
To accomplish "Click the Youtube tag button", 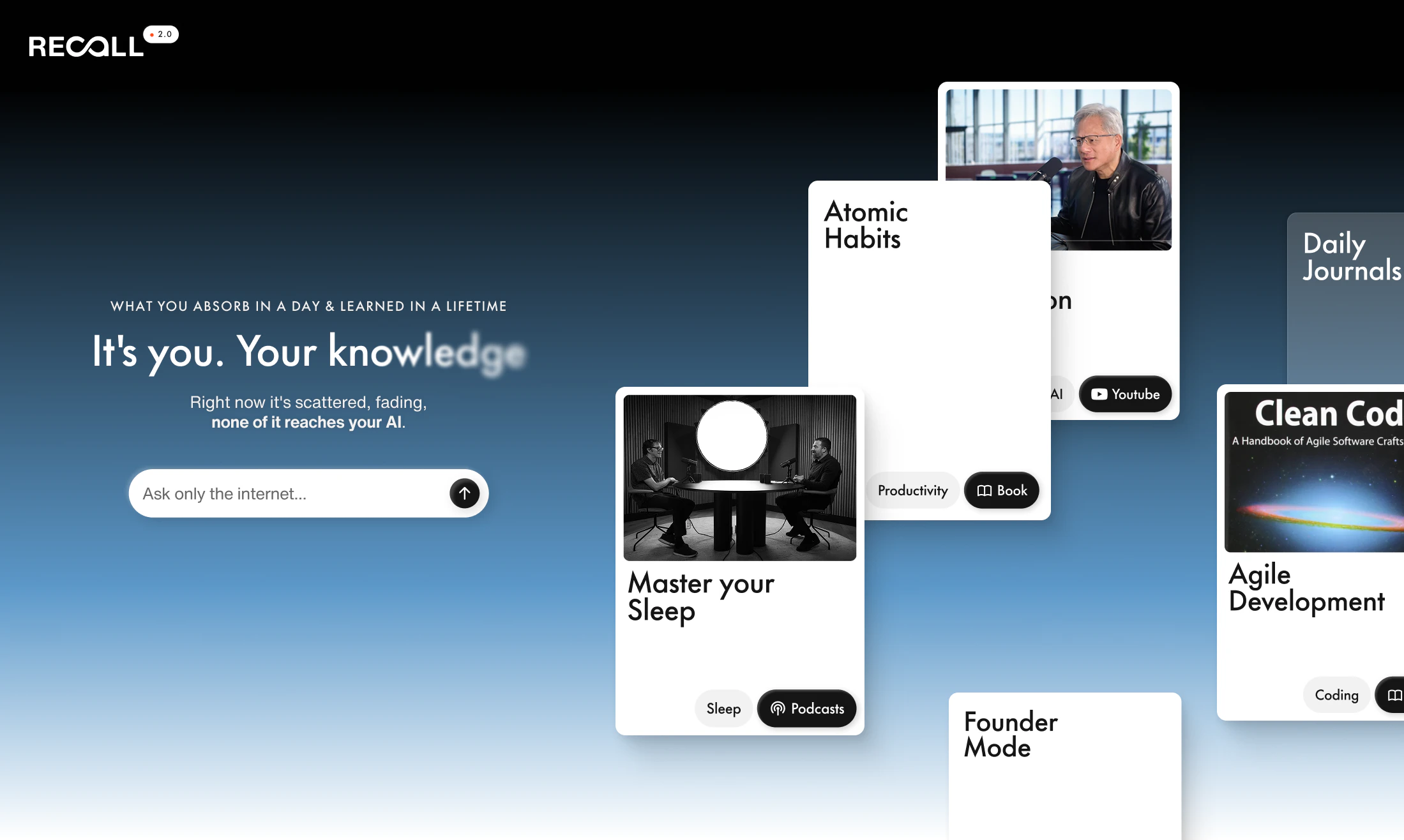I will pos(1125,394).
